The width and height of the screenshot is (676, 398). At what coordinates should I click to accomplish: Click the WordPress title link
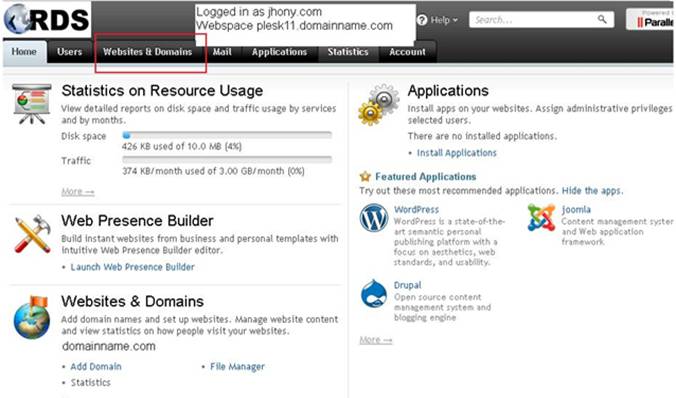click(416, 210)
